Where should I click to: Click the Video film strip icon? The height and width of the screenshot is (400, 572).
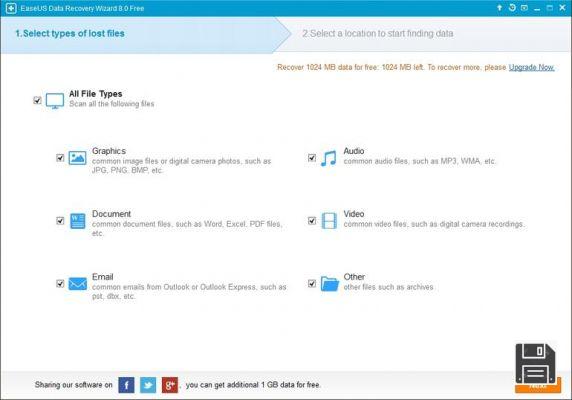tap(329, 221)
